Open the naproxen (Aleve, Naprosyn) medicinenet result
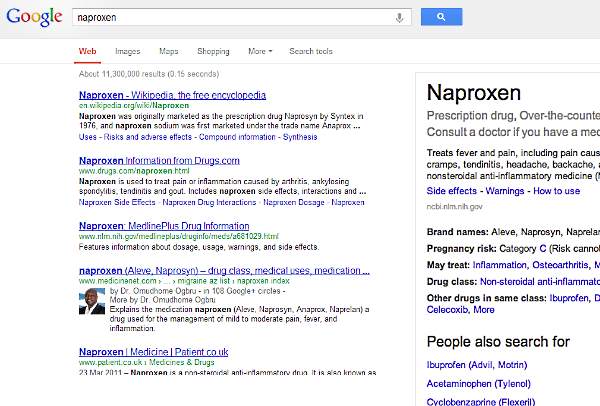 pyautogui.click(x=224, y=271)
